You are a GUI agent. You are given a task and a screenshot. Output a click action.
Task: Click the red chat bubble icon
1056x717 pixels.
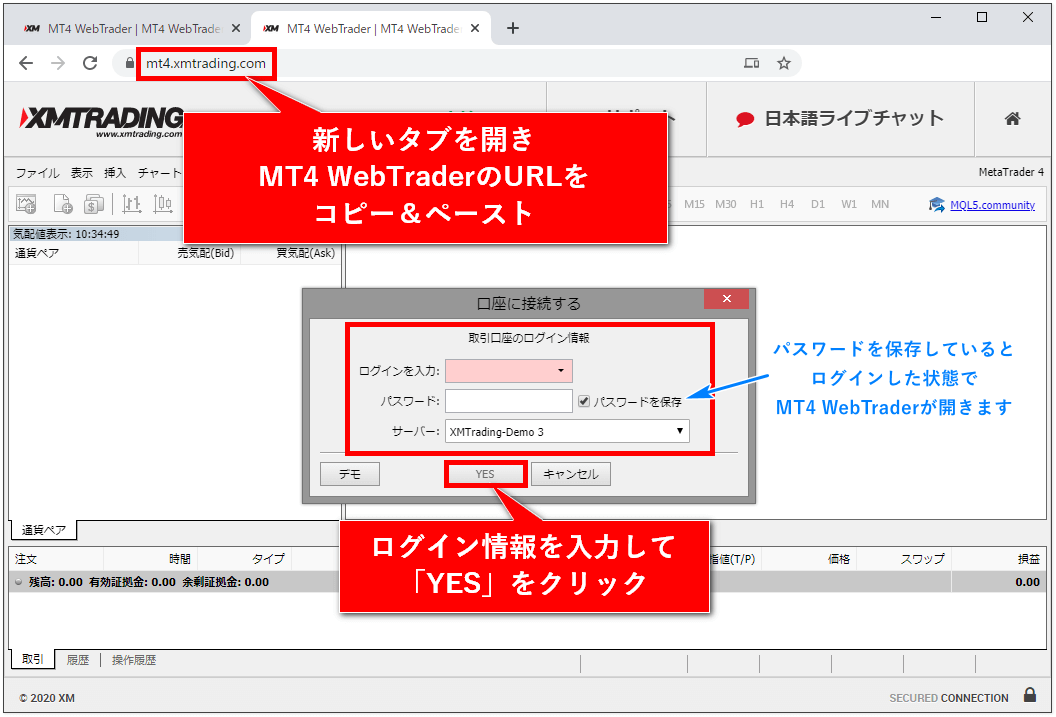[745, 120]
